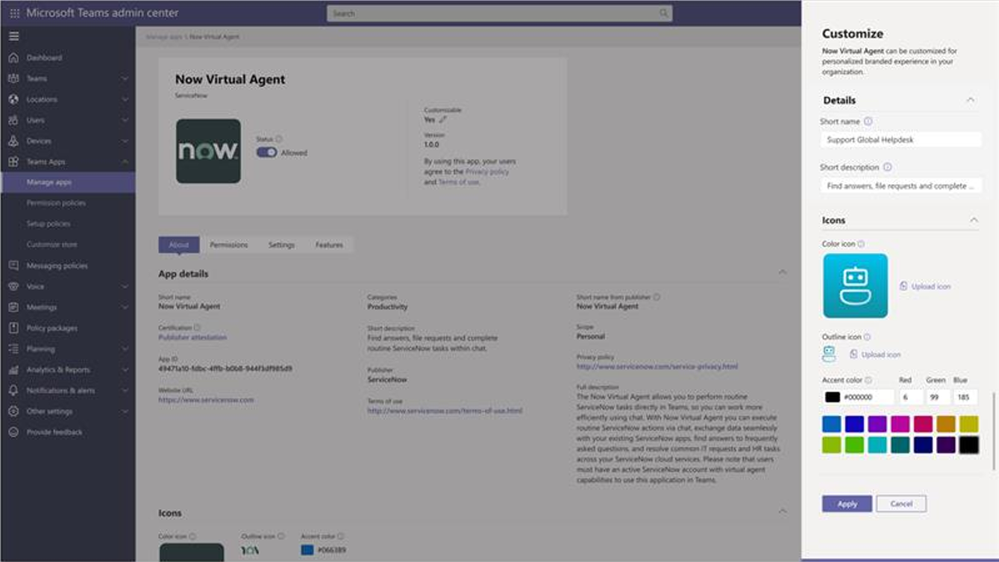Select the magenta accent color swatch
This screenshot has width=999, height=562.
900,424
